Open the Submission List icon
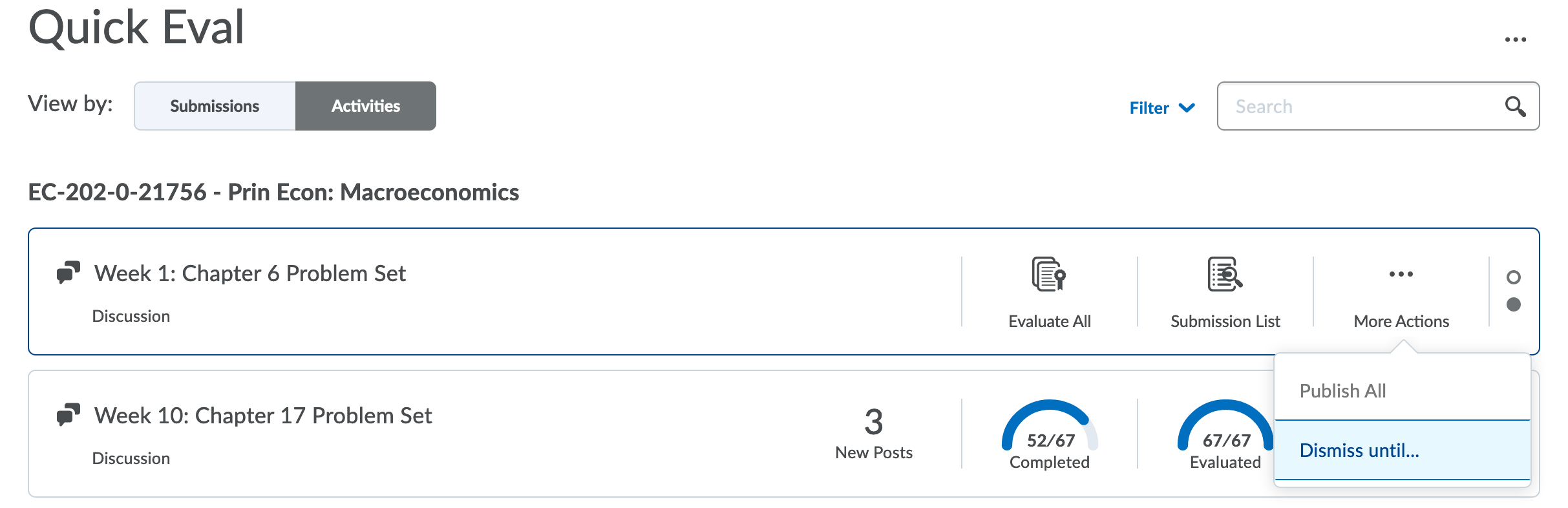Viewport: 1568px width, 508px height. point(1225,275)
